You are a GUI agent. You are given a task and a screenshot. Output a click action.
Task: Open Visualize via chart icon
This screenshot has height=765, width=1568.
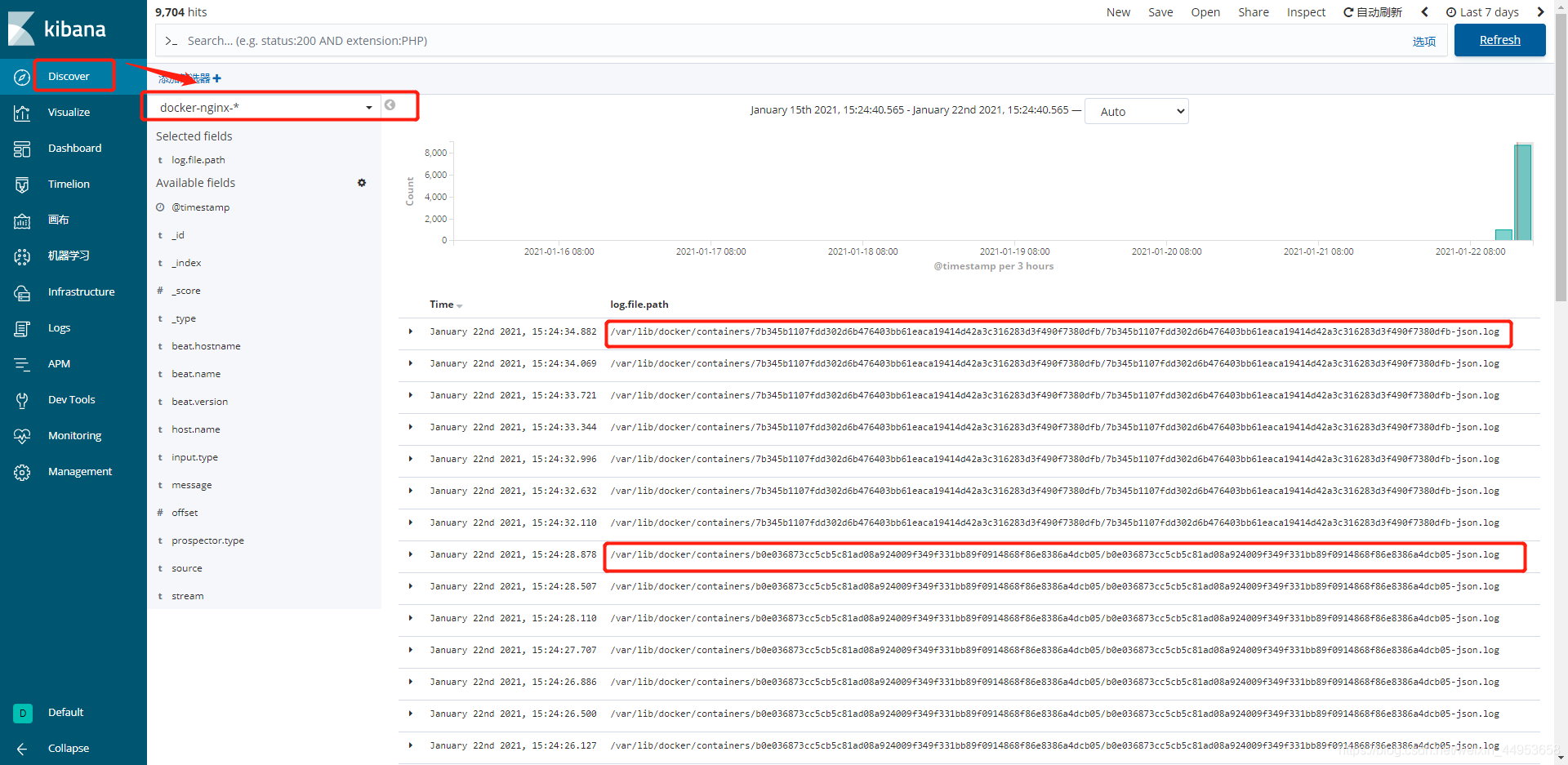[22, 113]
